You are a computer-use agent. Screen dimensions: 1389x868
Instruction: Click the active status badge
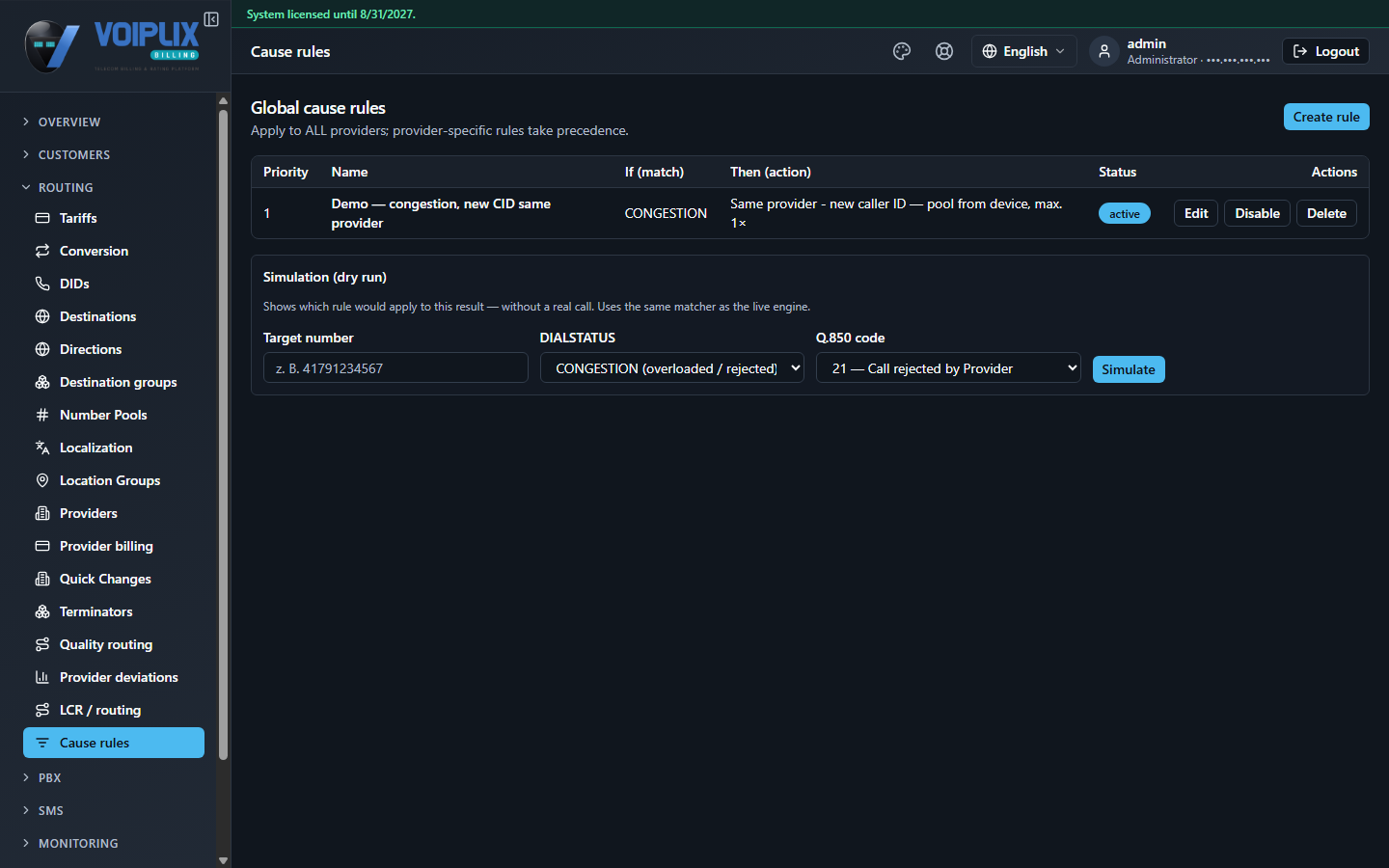1125,213
